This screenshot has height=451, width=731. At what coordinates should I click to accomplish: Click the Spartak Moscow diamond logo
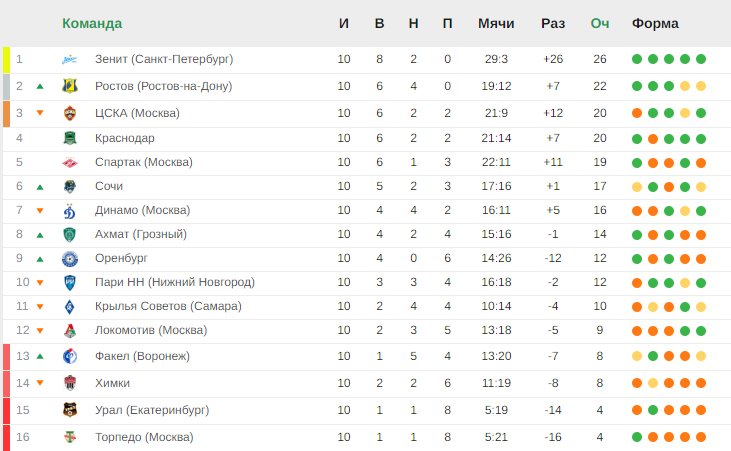click(x=69, y=162)
